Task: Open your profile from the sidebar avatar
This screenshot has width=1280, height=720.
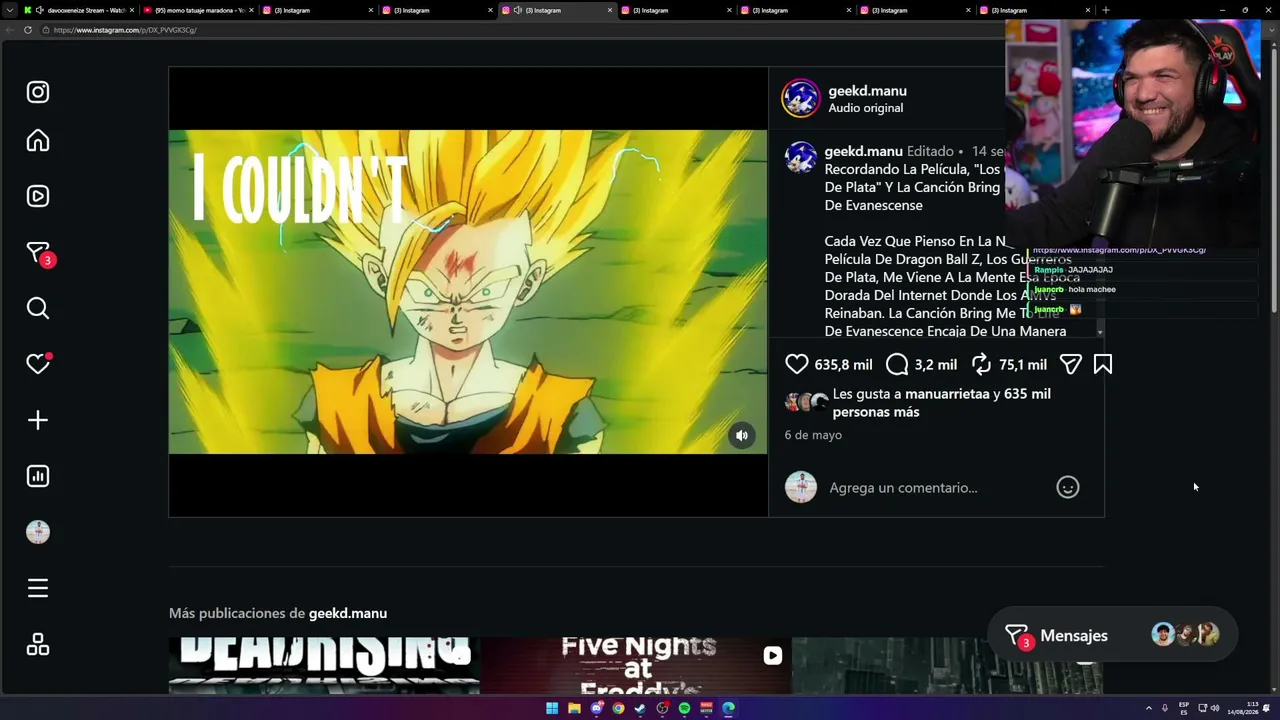Action: [x=38, y=532]
